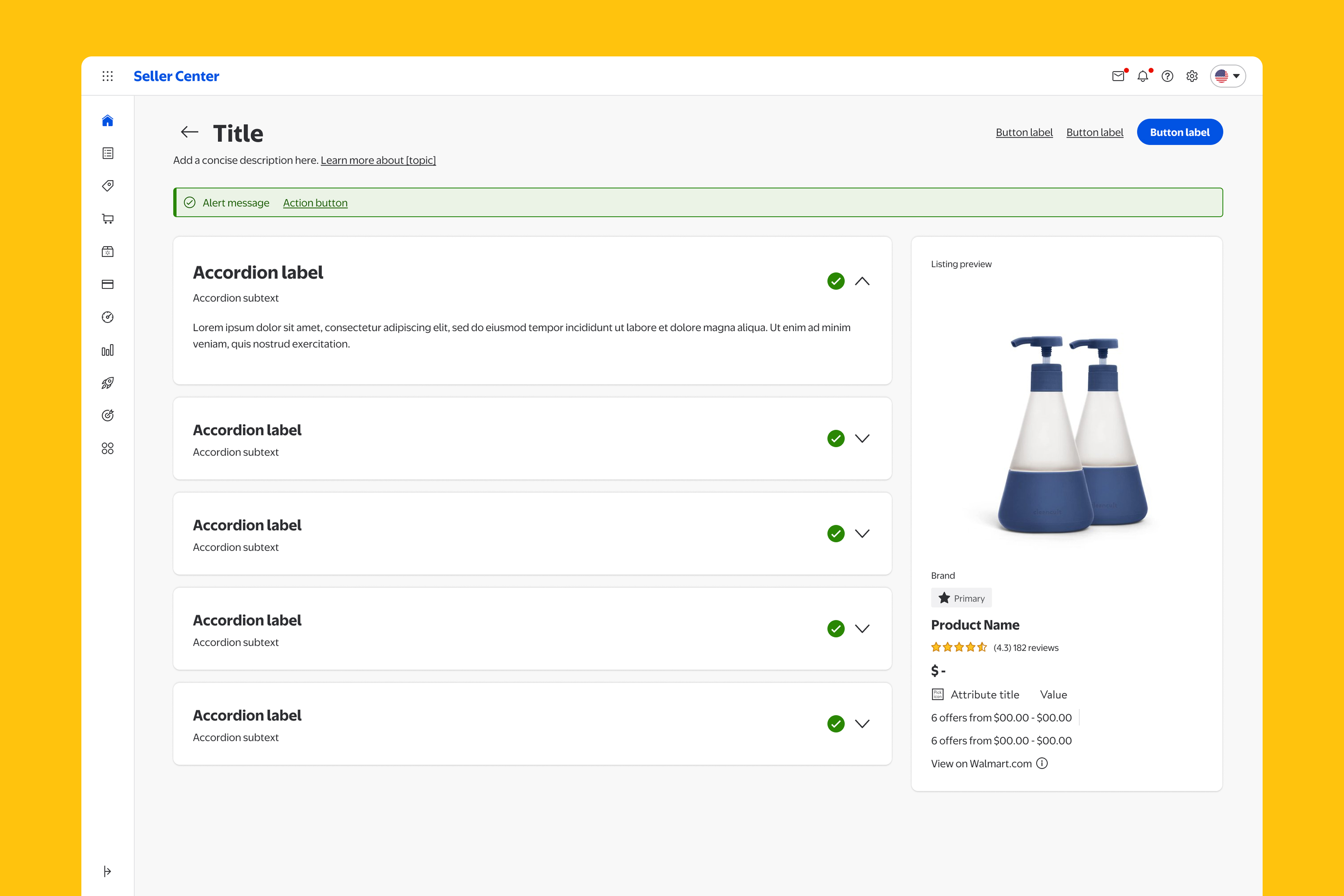Expand the sidebar with bottom arrow
Image resolution: width=1344 pixels, height=896 pixels.
108,871
